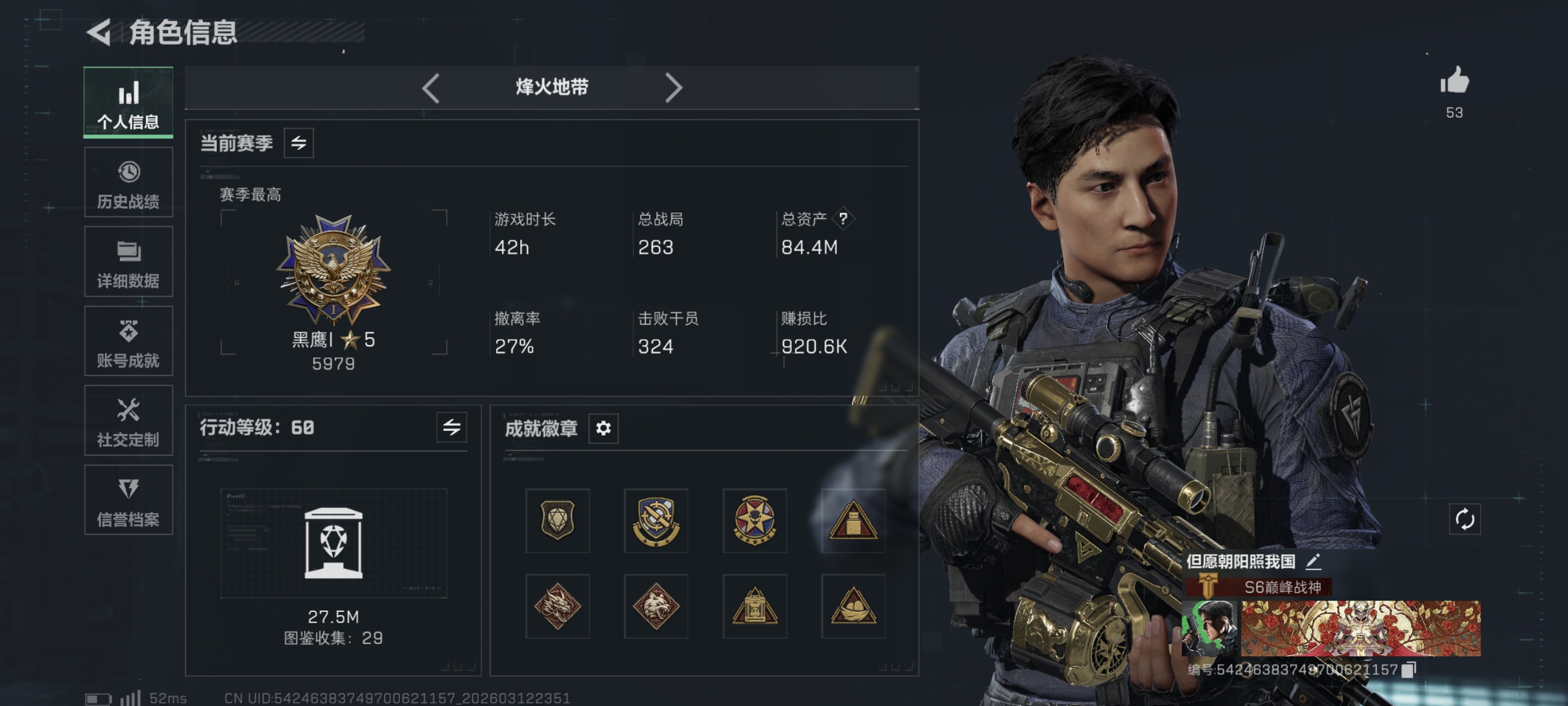Switch to previous game mode with left chevron
Screen dimensions: 1568x706
[x=430, y=89]
